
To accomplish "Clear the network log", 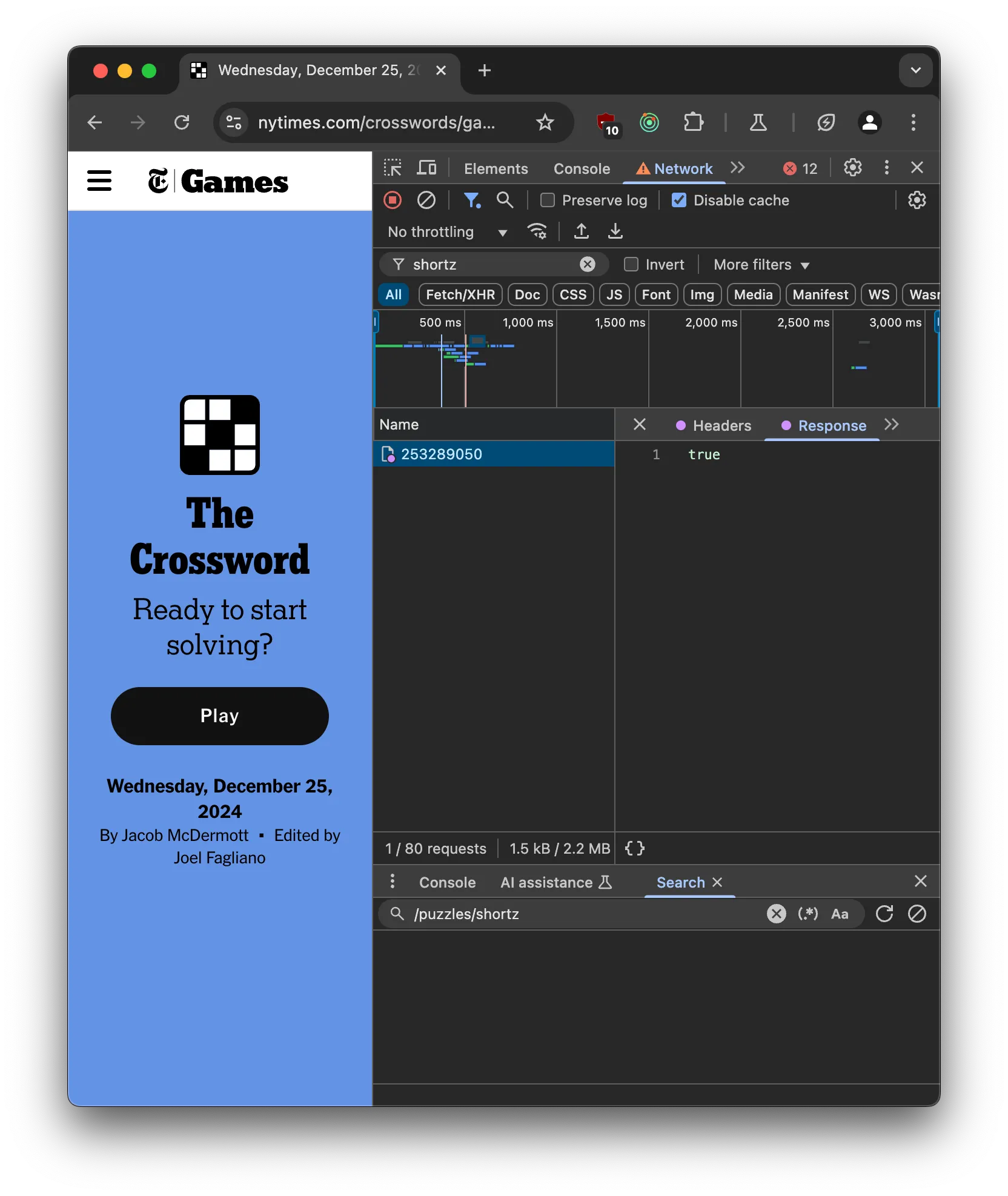I will (426, 200).
